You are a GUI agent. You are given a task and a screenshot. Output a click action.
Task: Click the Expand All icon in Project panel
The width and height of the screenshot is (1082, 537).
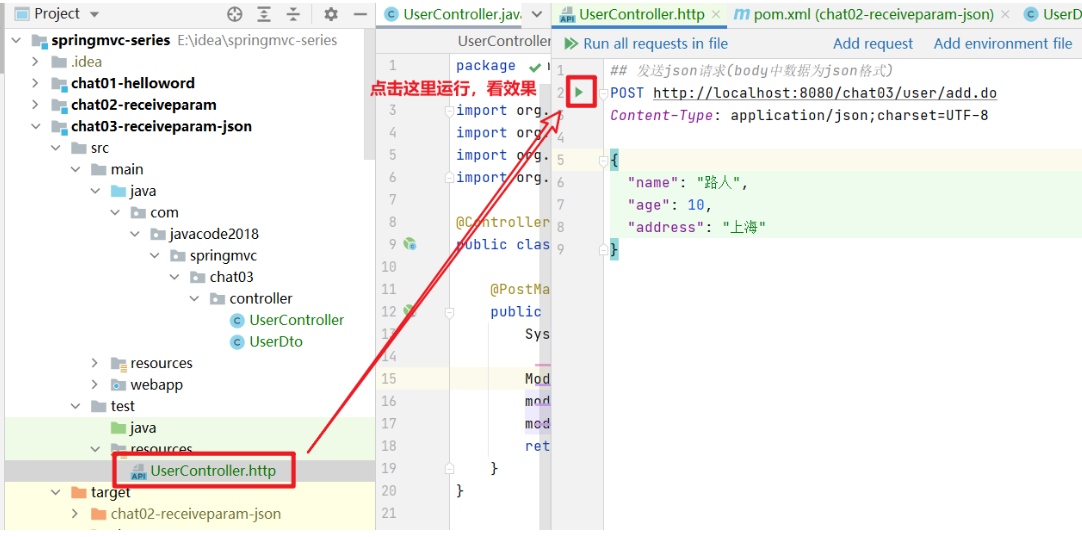264,14
